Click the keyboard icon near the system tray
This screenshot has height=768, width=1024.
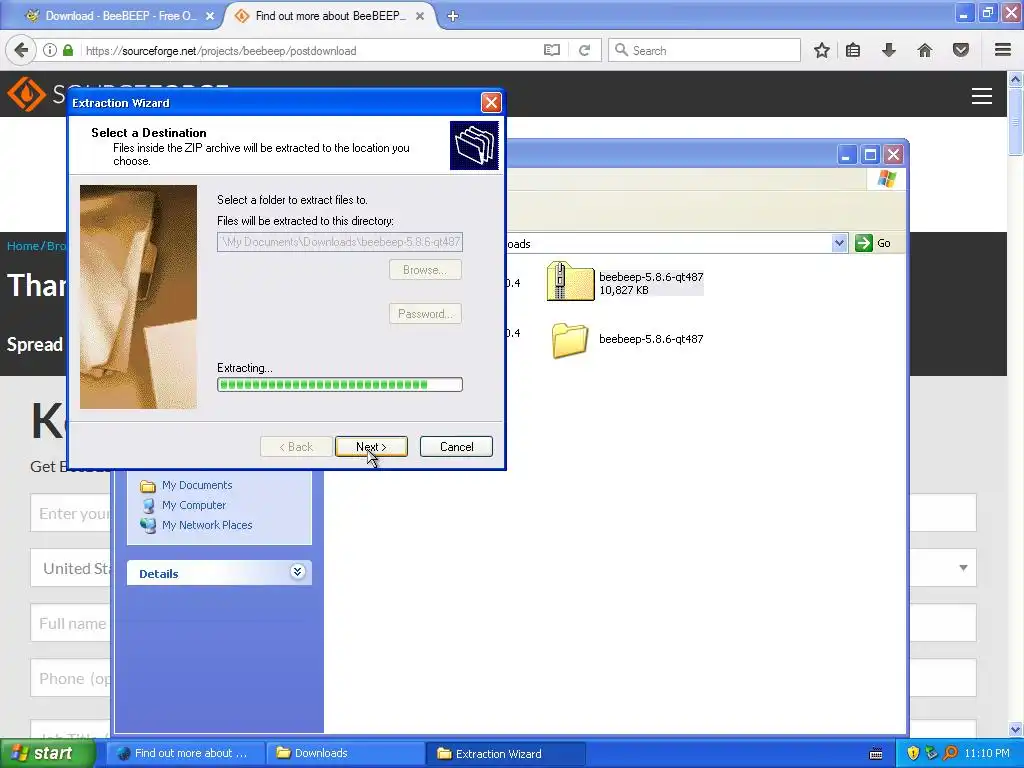pos(876,754)
